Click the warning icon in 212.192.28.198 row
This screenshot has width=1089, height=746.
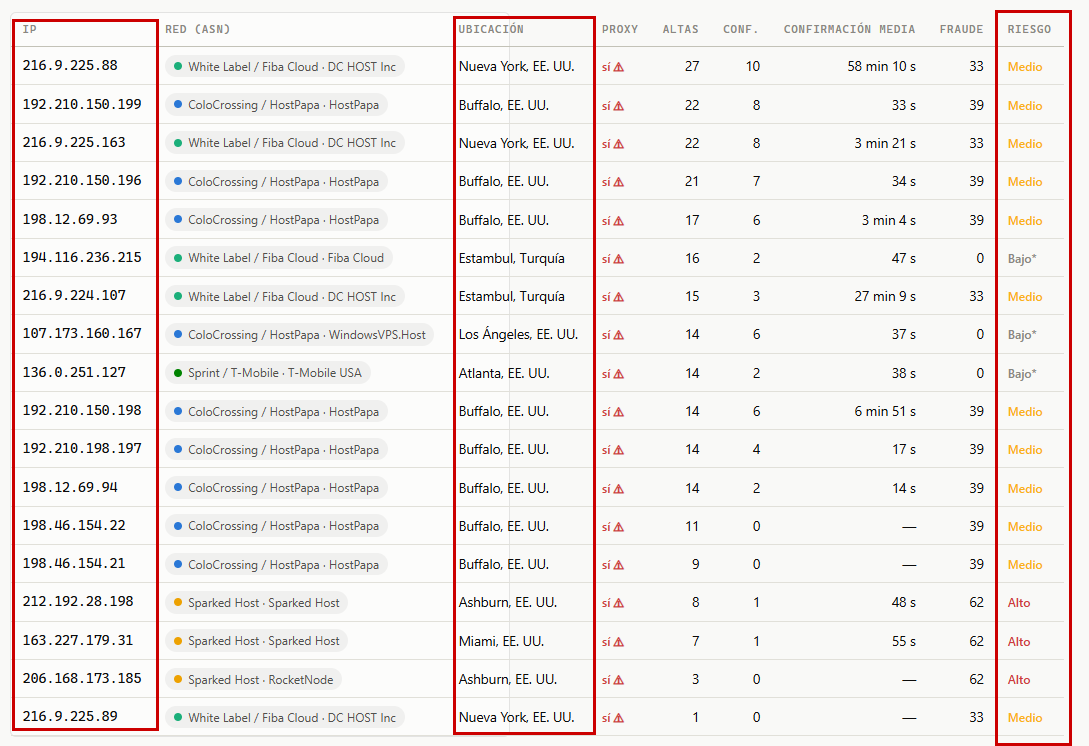tap(619, 604)
